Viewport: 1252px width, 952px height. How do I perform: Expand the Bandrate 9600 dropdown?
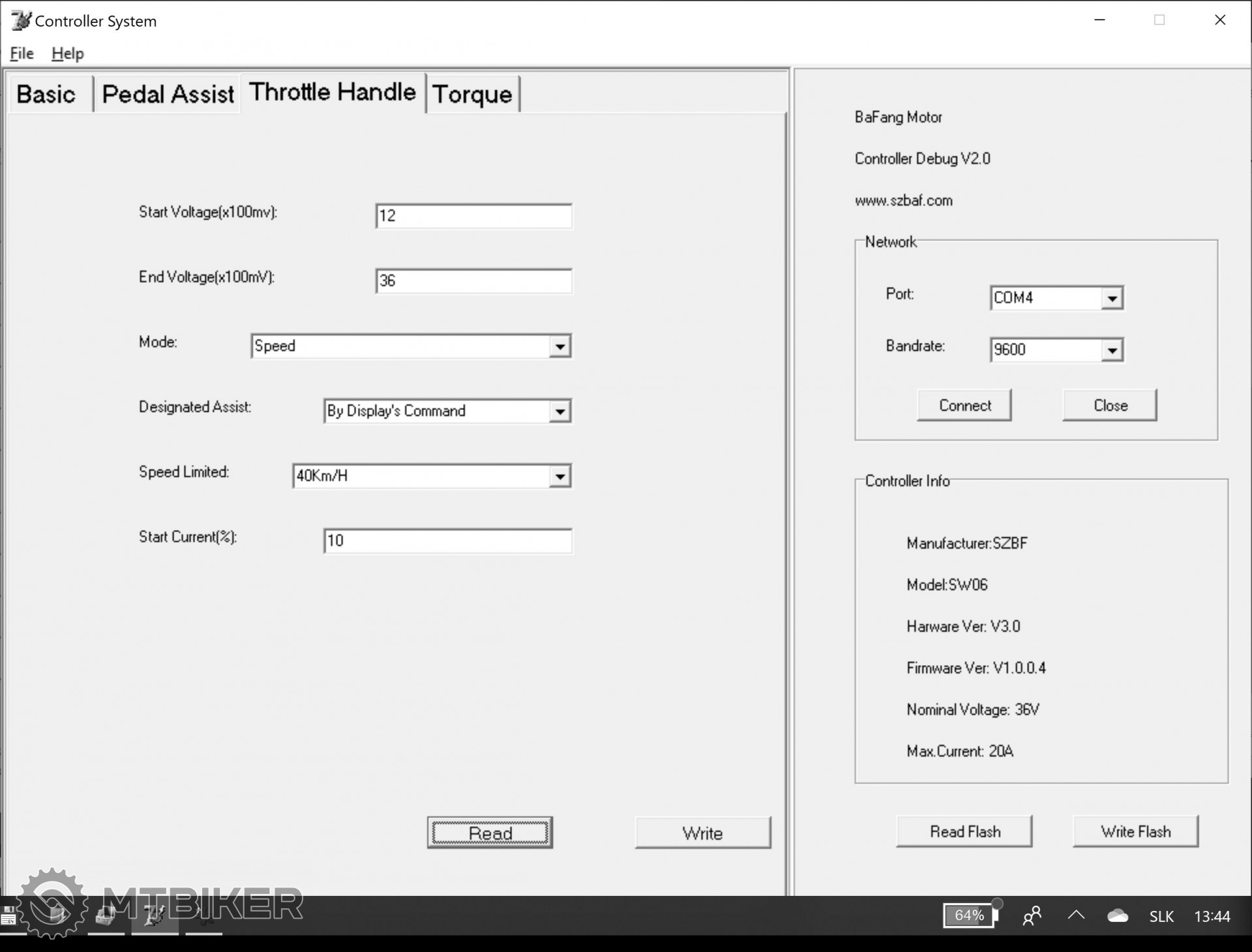[x=1112, y=351]
